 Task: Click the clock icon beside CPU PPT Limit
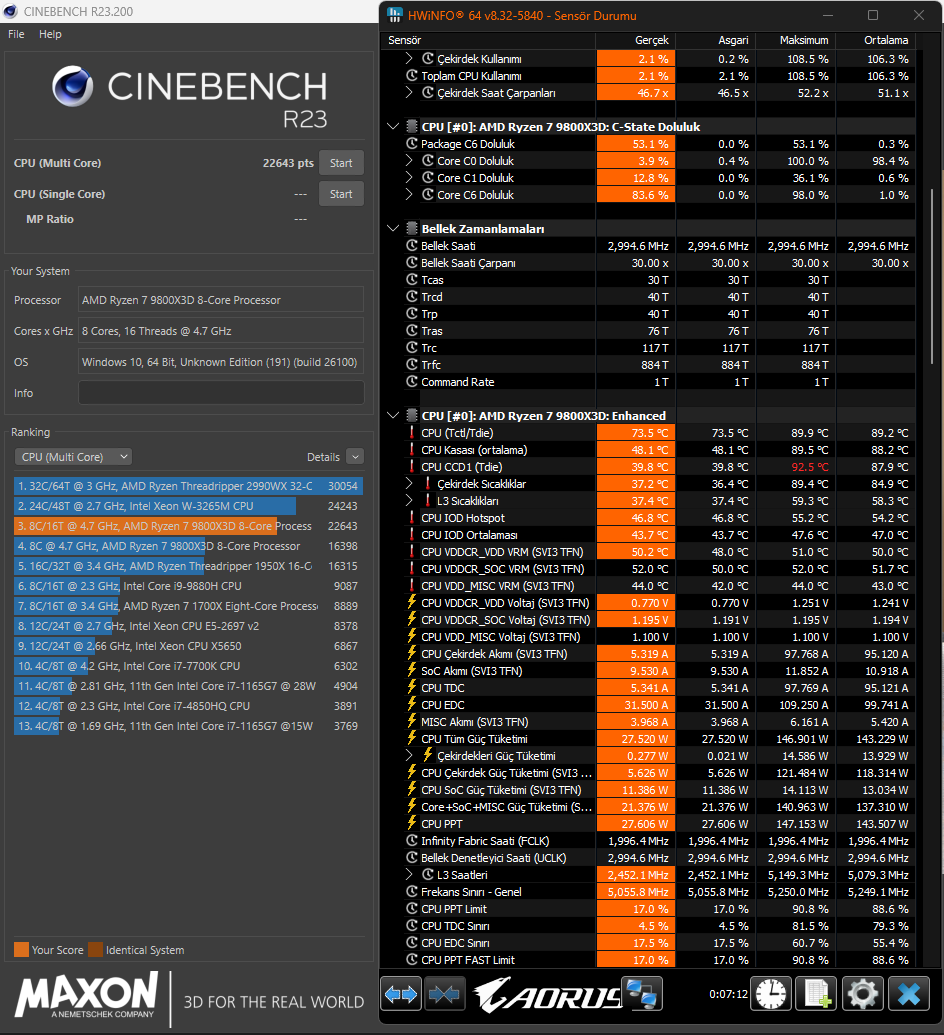pyautogui.click(x=412, y=909)
